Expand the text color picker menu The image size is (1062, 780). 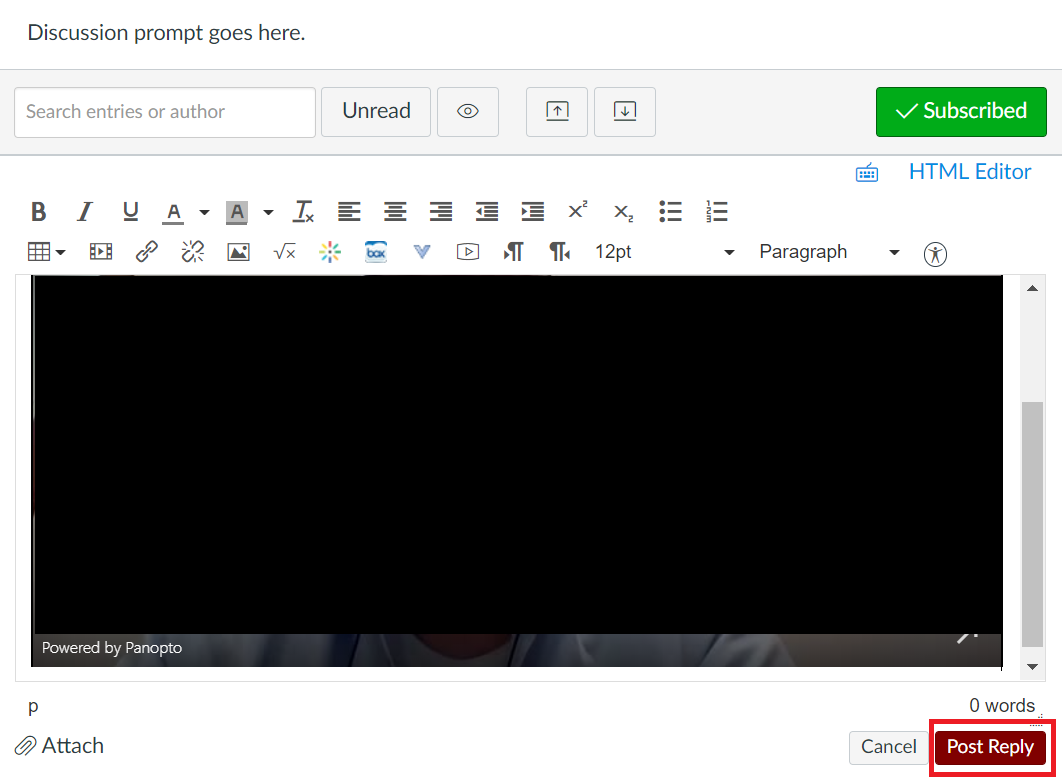204,211
